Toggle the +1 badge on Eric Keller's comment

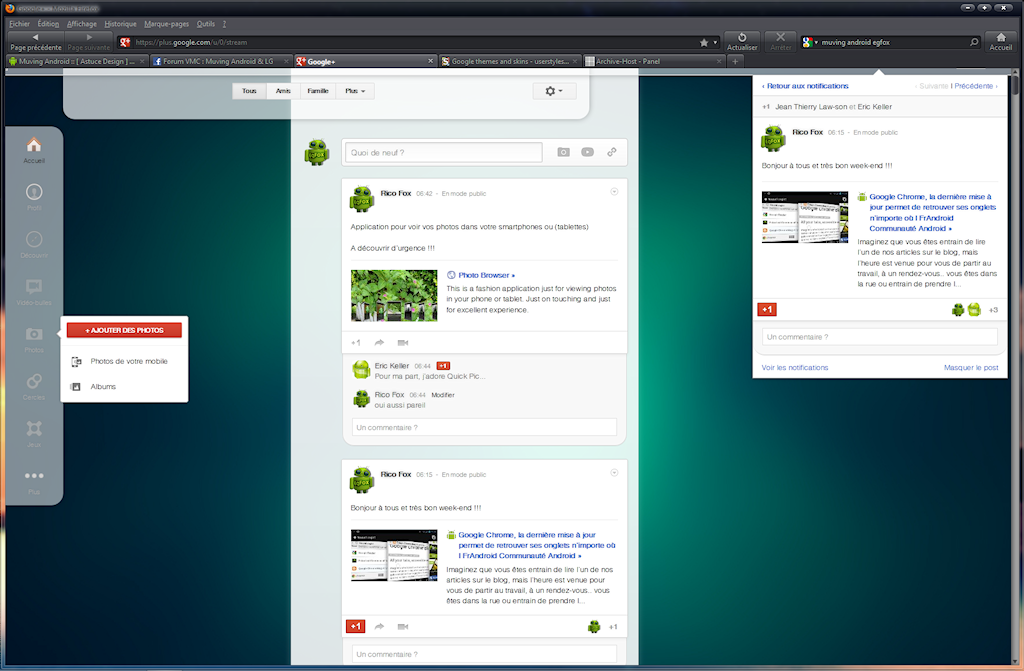click(443, 366)
